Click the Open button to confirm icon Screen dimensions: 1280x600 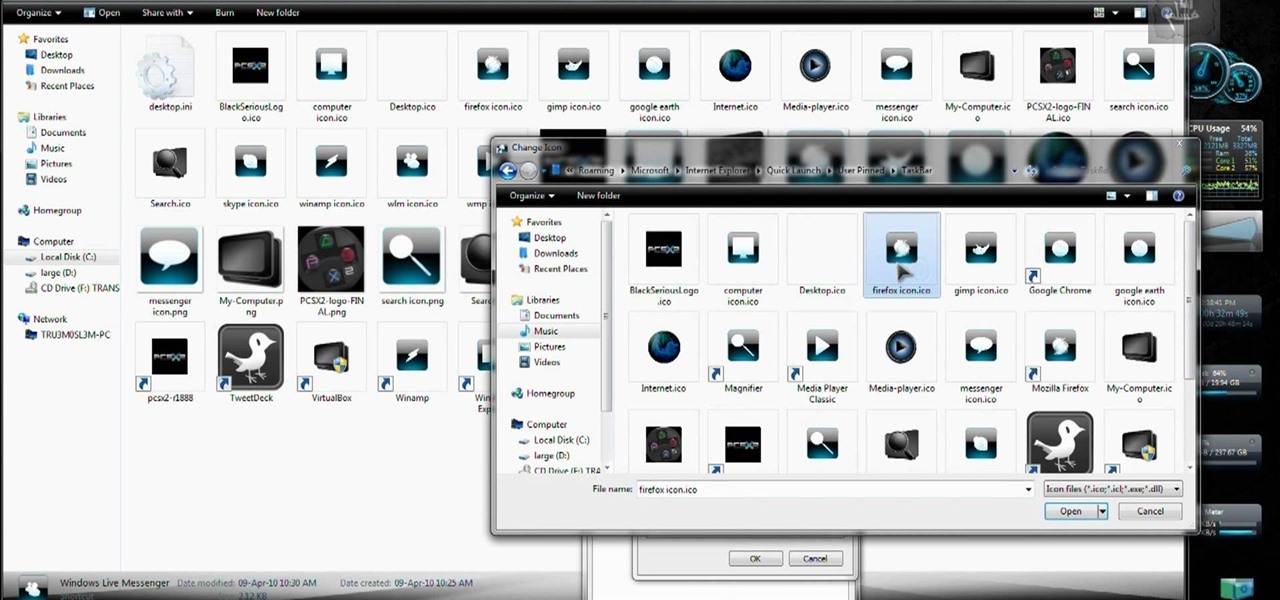tap(1069, 511)
